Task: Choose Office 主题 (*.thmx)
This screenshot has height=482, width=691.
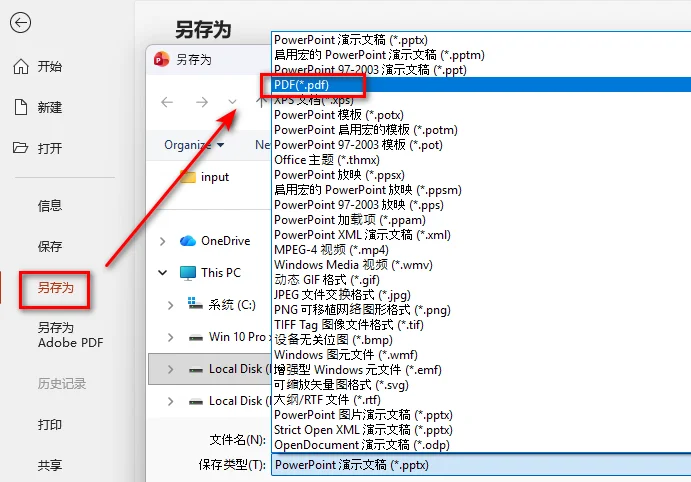Action: [481, 160]
